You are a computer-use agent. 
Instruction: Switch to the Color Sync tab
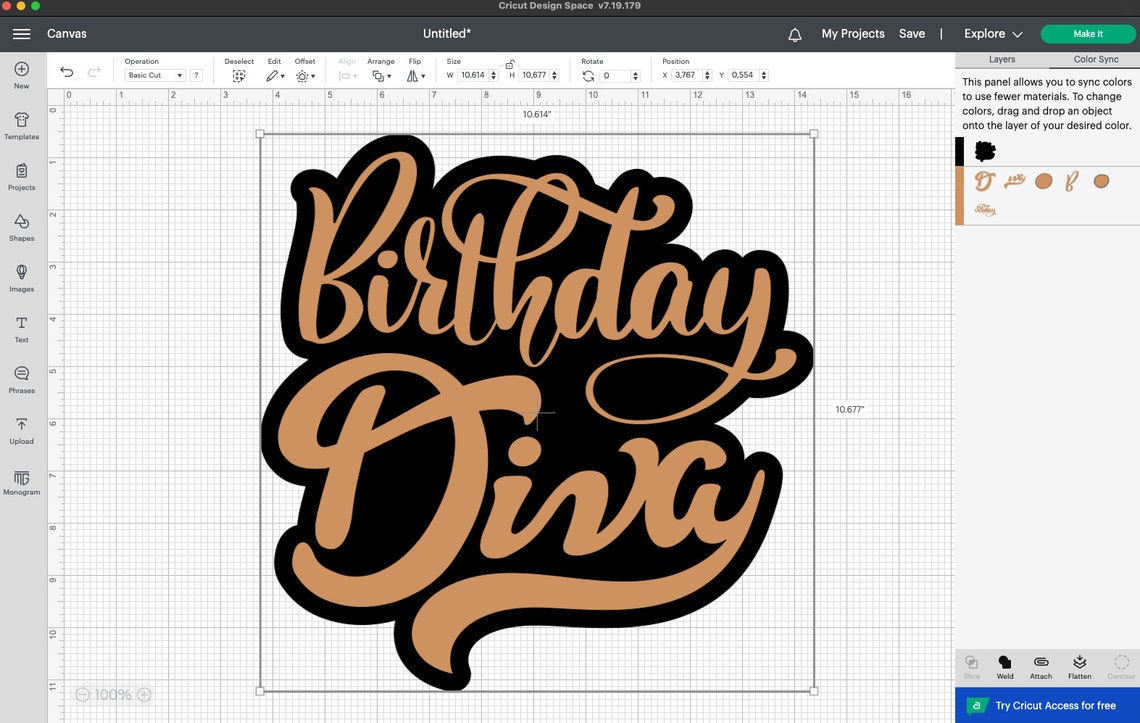click(x=1095, y=59)
